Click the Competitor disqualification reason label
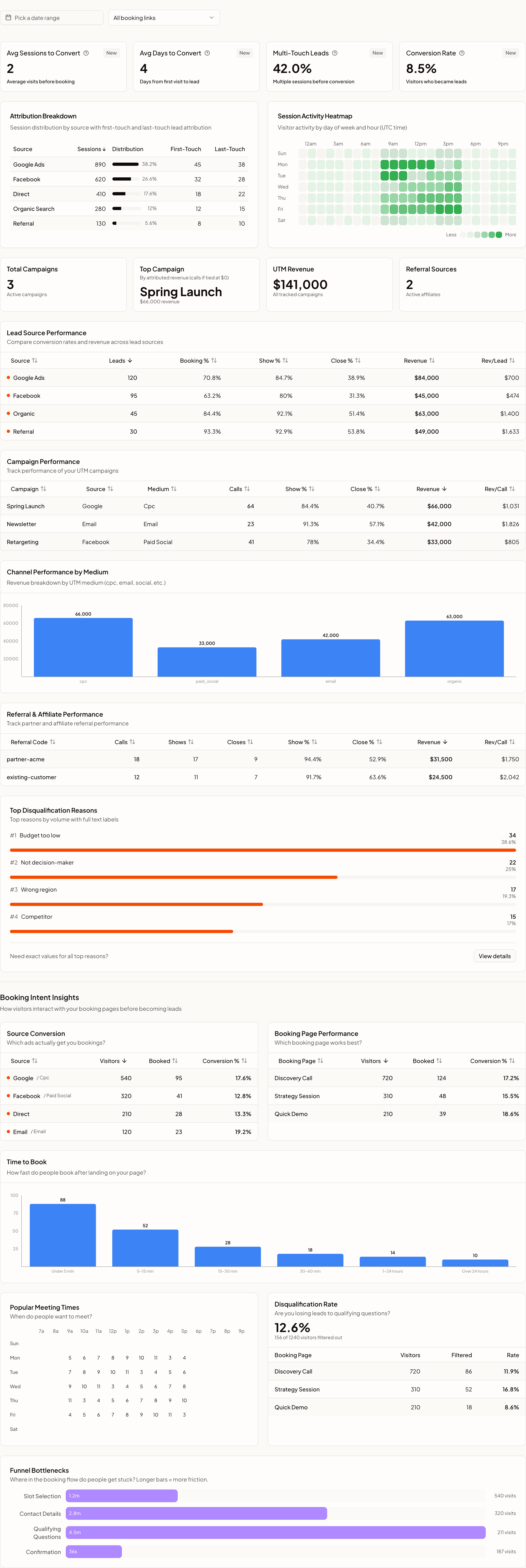The image size is (526, 1568). (36, 917)
